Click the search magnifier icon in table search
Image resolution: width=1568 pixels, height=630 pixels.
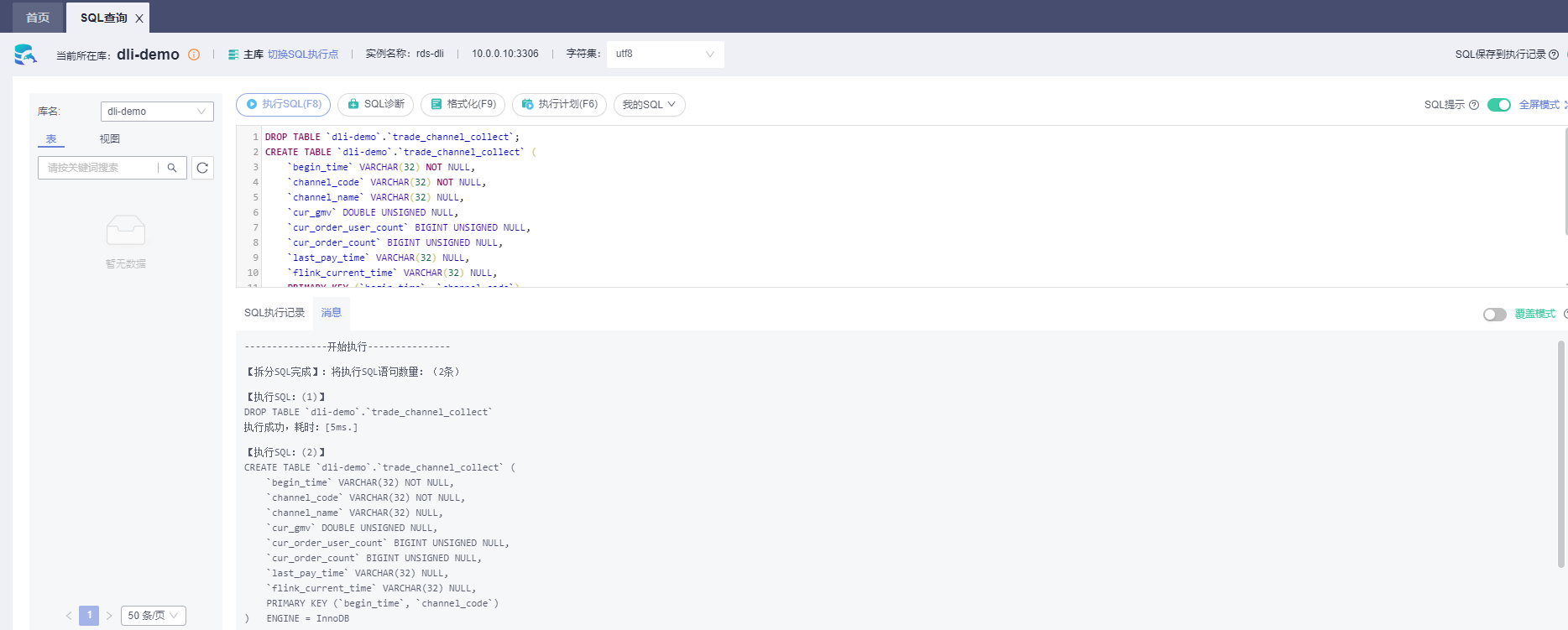pyautogui.click(x=172, y=168)
